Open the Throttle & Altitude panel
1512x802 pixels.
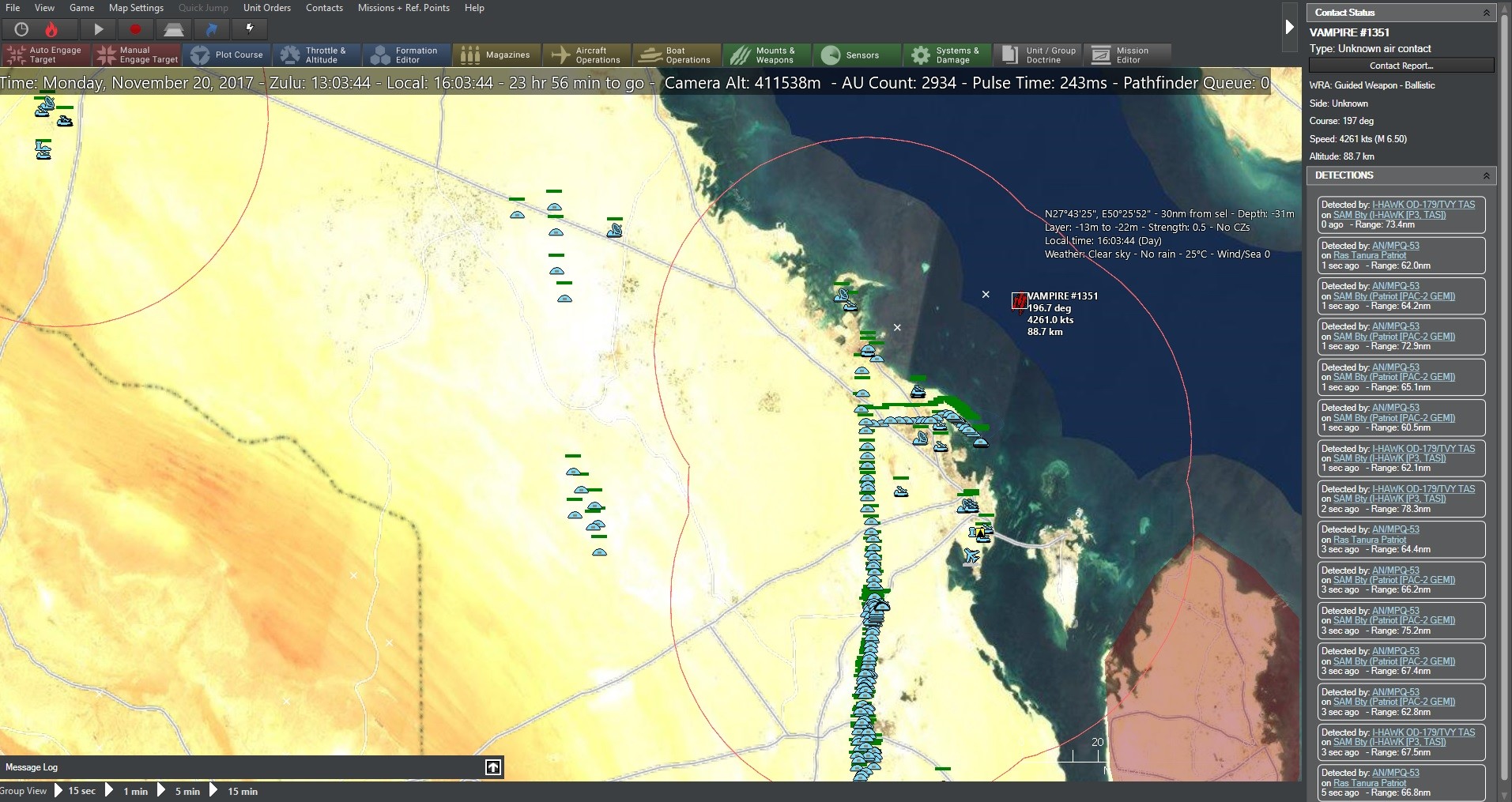(317, 55)
